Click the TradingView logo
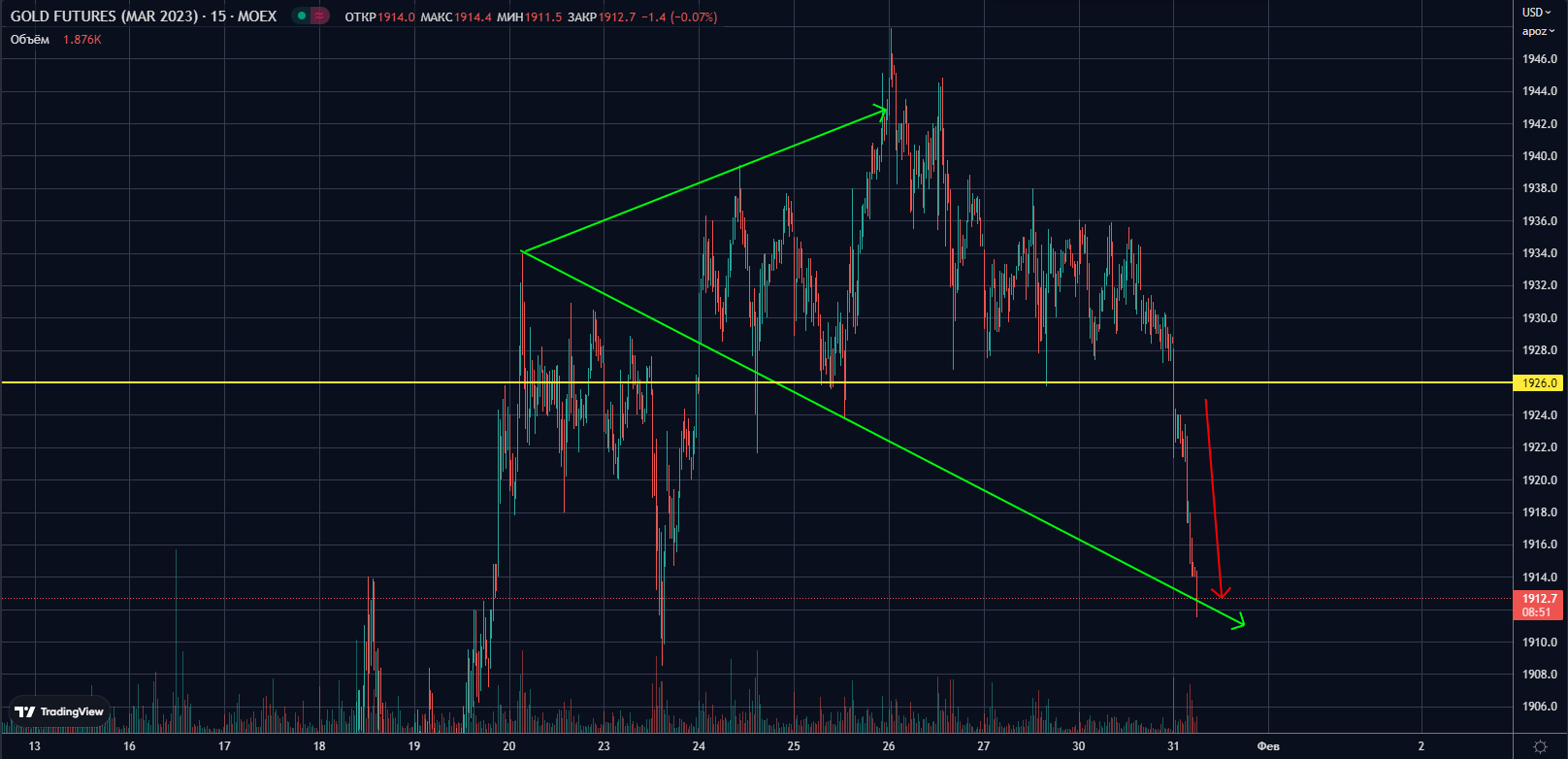 (60, 712)
